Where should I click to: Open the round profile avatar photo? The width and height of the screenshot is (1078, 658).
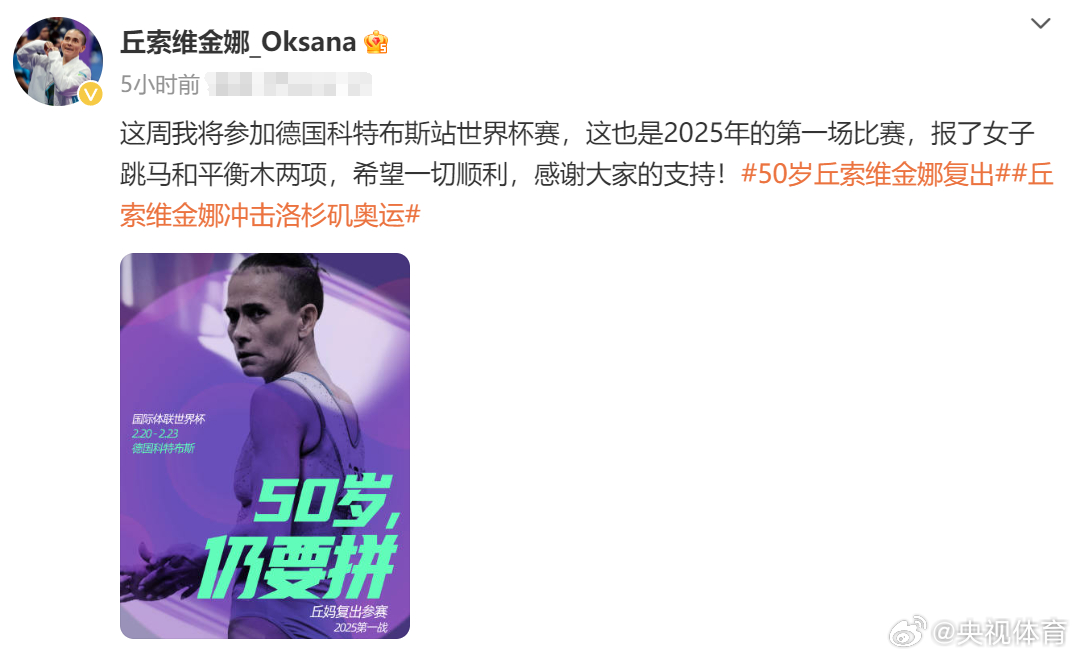coord(58,61)
